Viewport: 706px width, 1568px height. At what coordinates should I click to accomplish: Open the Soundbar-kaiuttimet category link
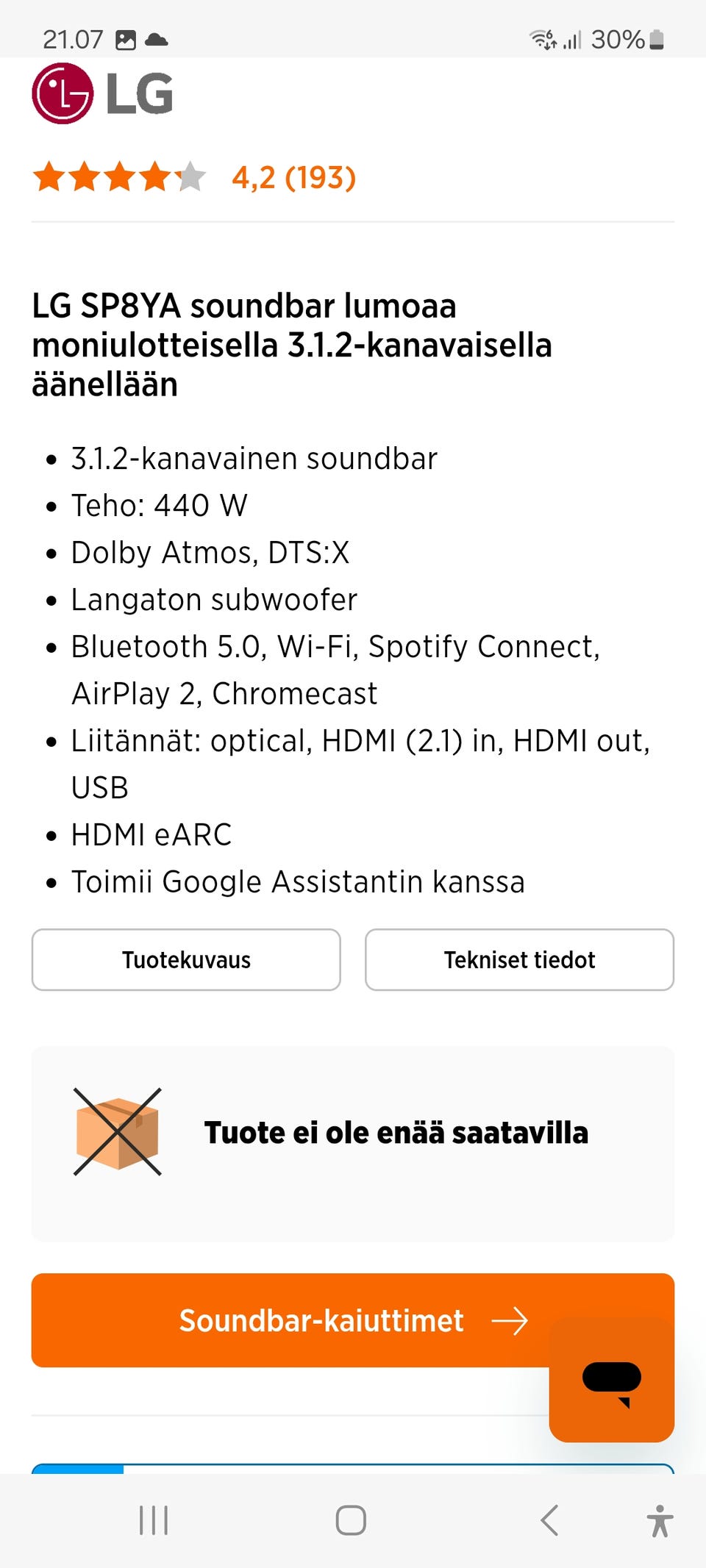coord(321,1320)
